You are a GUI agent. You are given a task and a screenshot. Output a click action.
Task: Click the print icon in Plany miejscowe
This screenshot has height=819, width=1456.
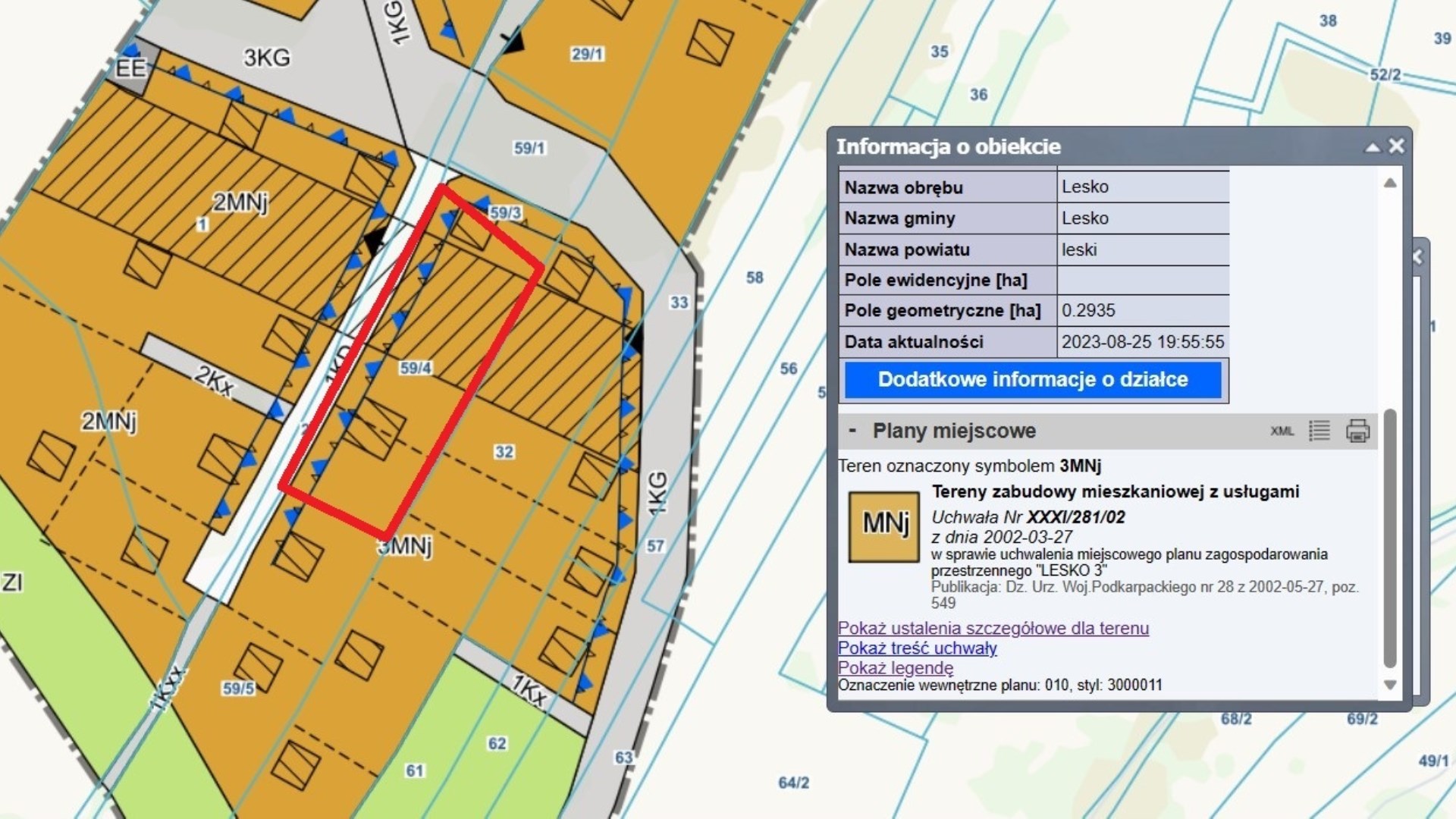tap(1357, 431)
